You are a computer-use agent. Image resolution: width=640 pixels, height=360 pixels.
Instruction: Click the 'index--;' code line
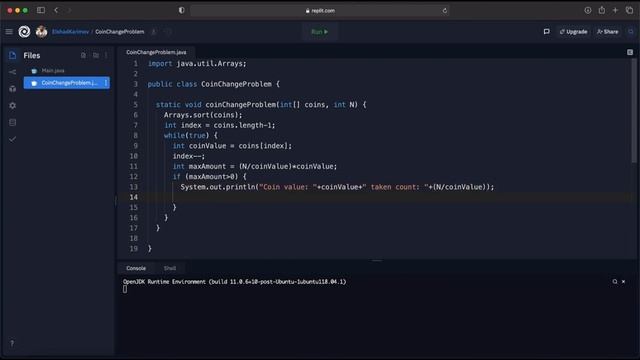coord(189,156)
